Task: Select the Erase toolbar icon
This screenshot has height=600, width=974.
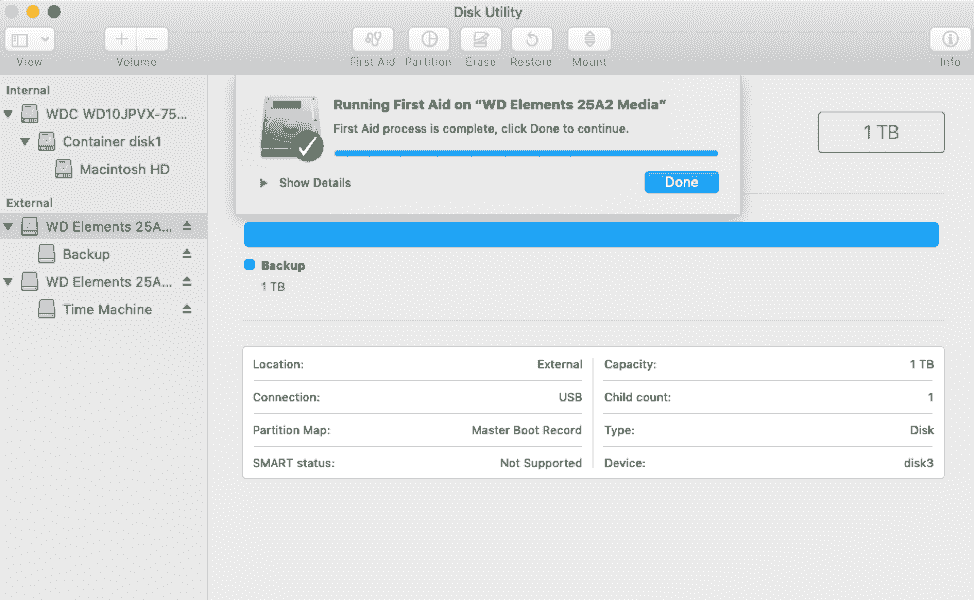Action: pos(480,39)
